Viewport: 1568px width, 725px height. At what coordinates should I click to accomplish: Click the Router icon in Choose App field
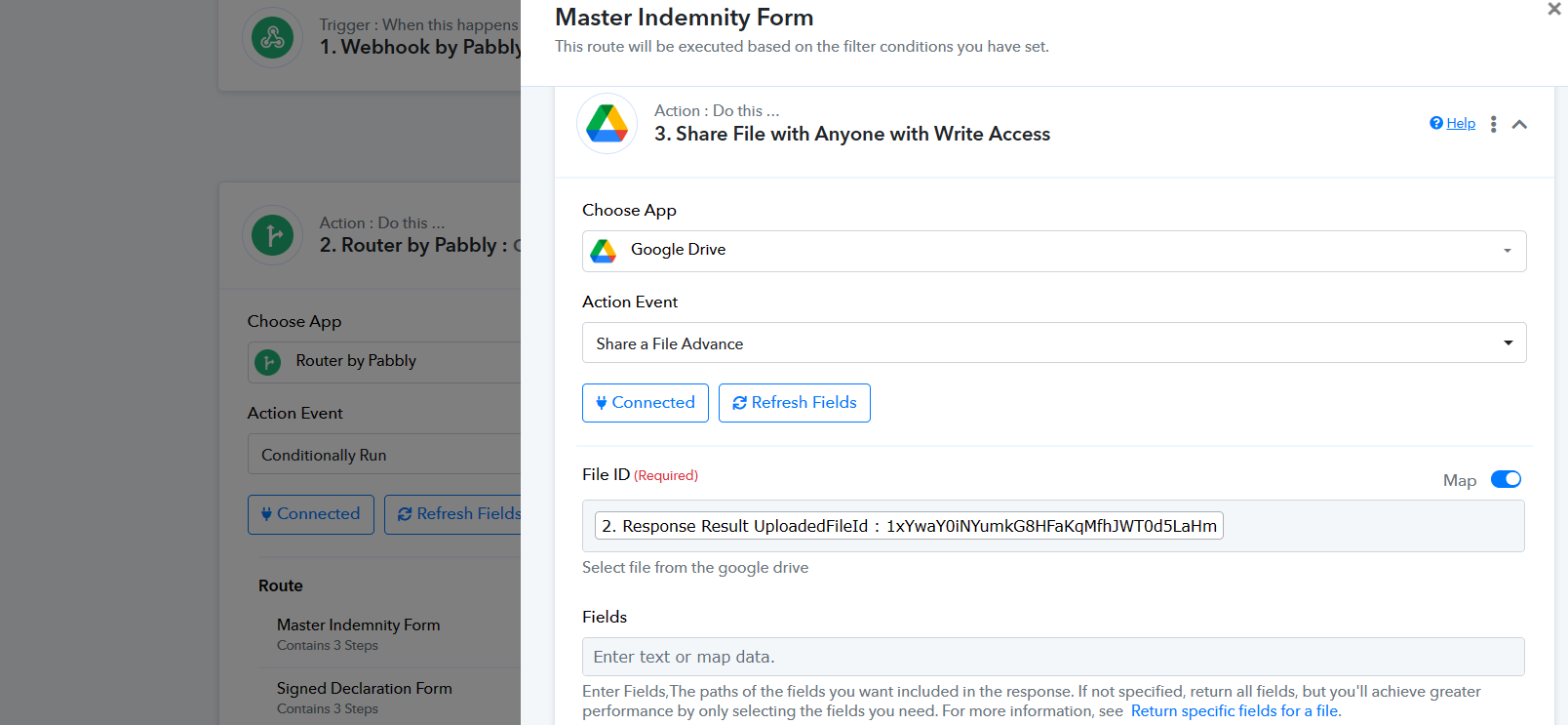267,362
